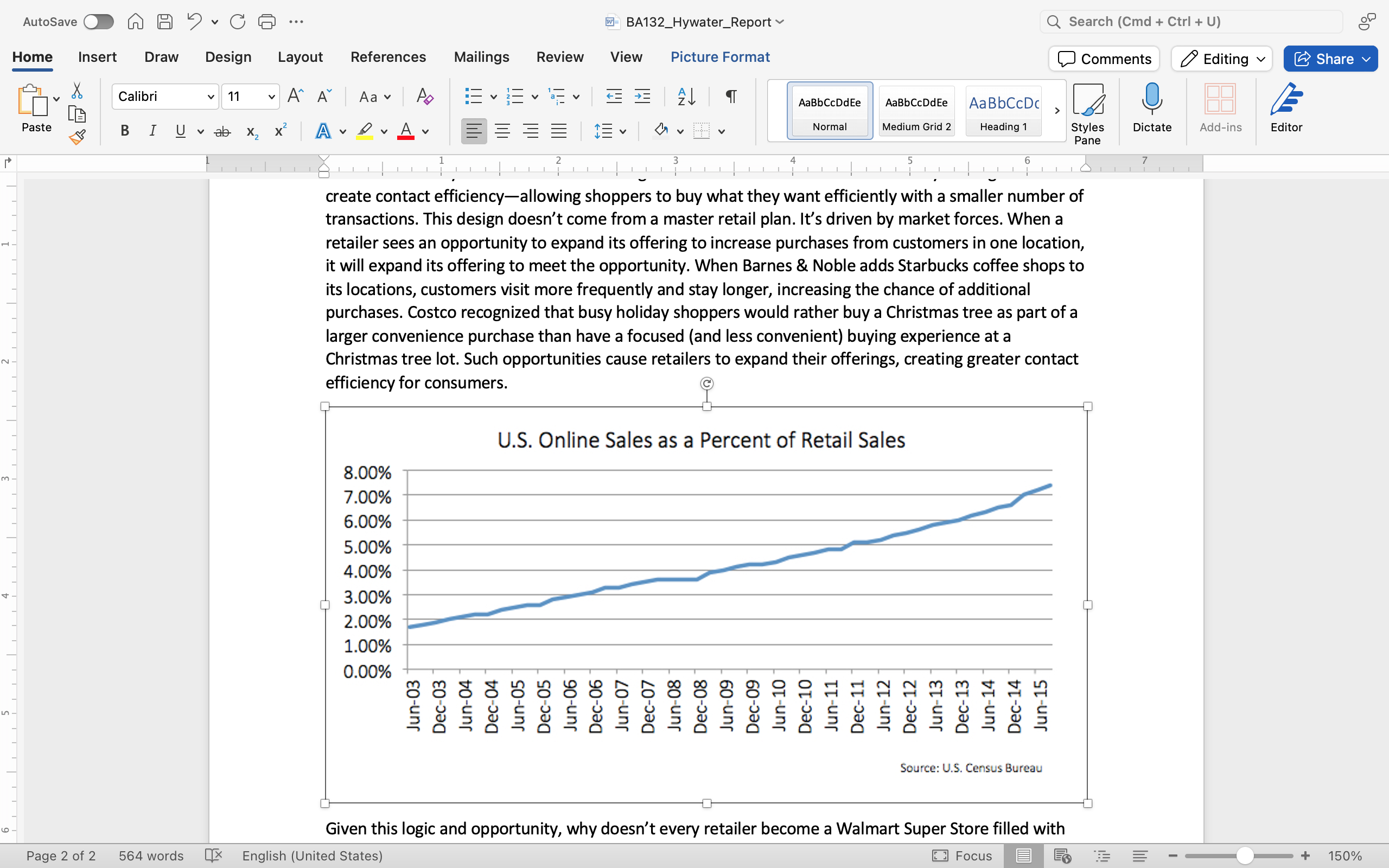Click the search field in title bar
Screen dimensions: 1389x868
(x=1191, y=22)
